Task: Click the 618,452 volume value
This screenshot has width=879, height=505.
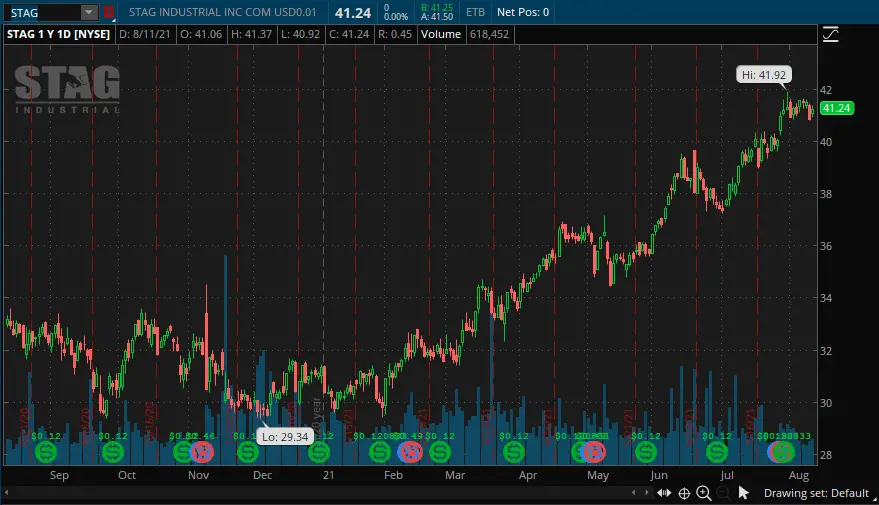Action: coord(489,34)
